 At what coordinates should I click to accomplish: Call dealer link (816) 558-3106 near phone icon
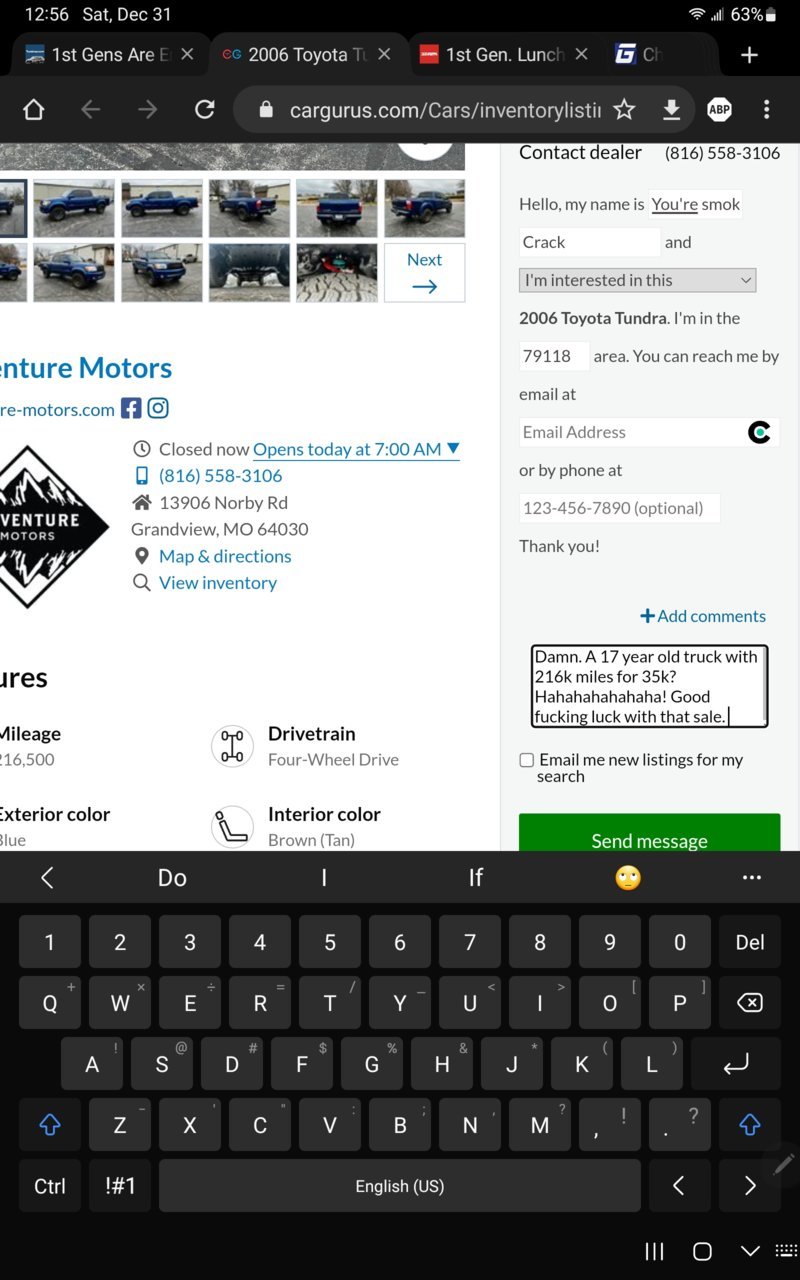220,476
